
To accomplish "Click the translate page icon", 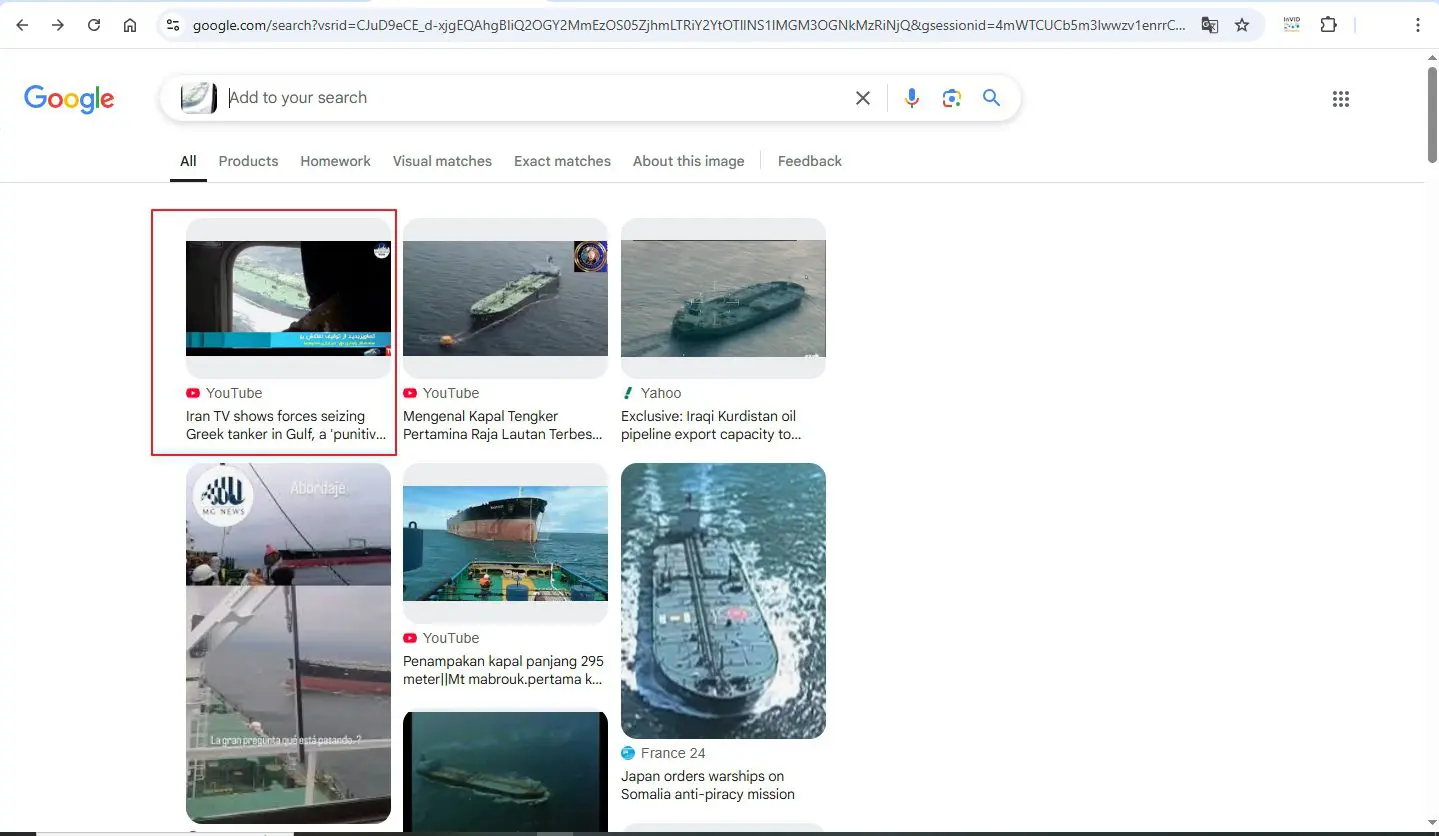I will tap(1210, 25).
